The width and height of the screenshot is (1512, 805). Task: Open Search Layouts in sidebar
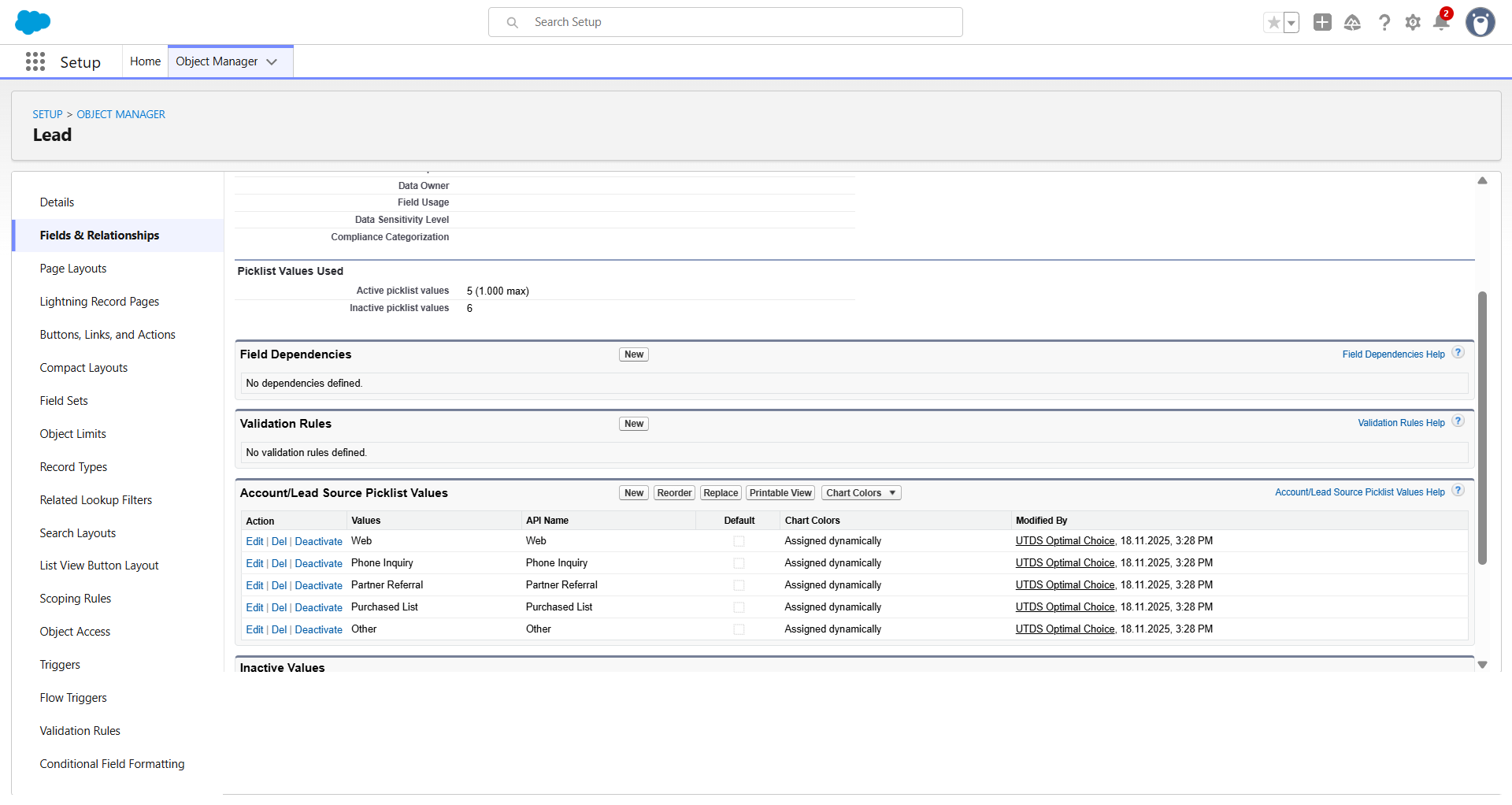tap(78, 533)
